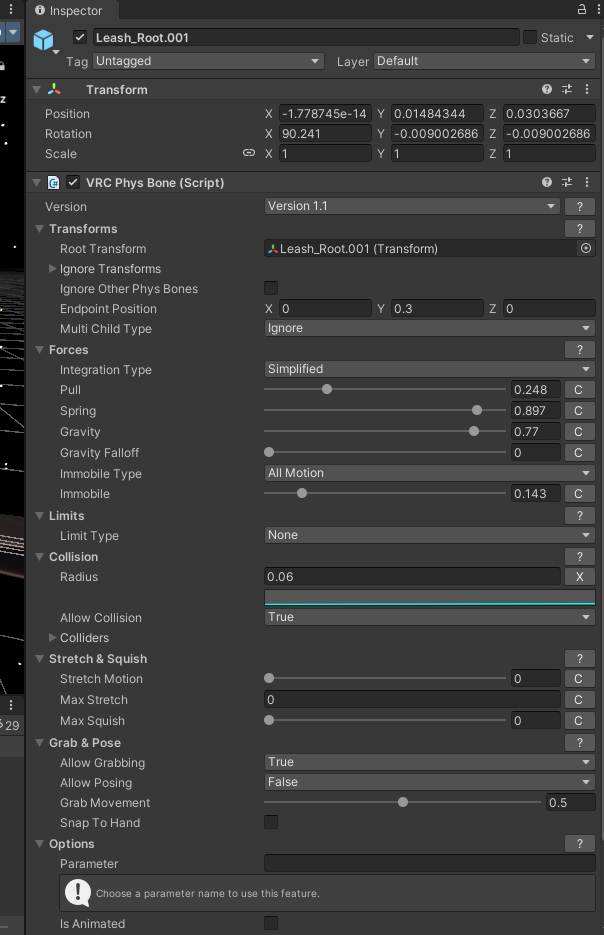This screenshot has width=604, height=935.
Task: Open VRC Phys Bone help icon
Action: tap(547, 182)
